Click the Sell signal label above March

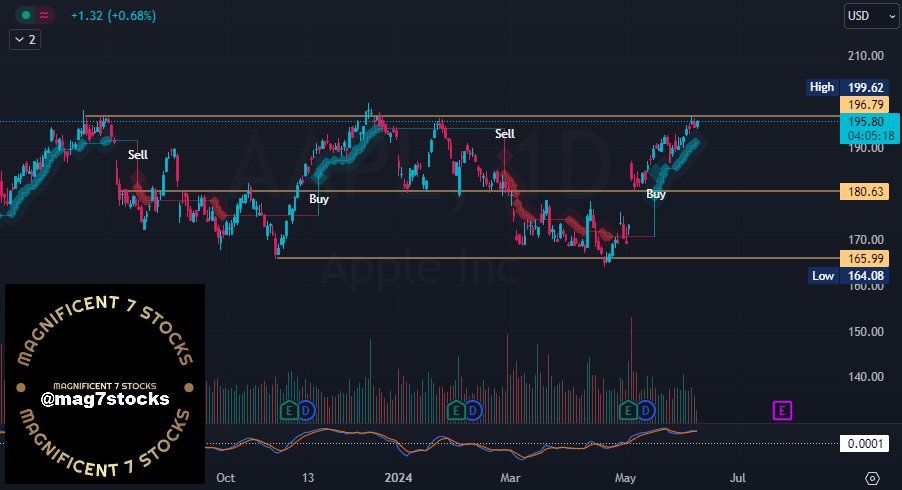click(504, 134)
